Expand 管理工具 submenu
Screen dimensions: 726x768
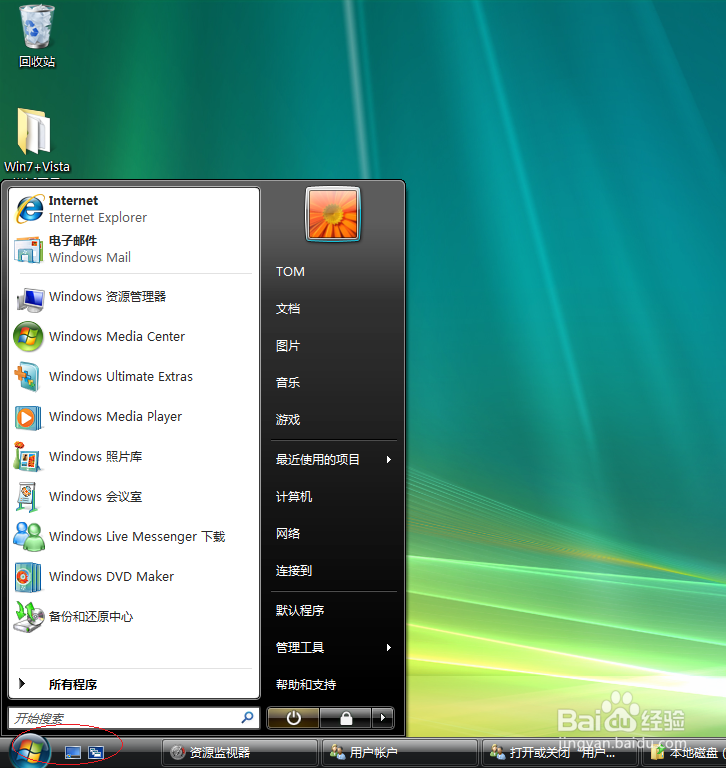(334, 648)
